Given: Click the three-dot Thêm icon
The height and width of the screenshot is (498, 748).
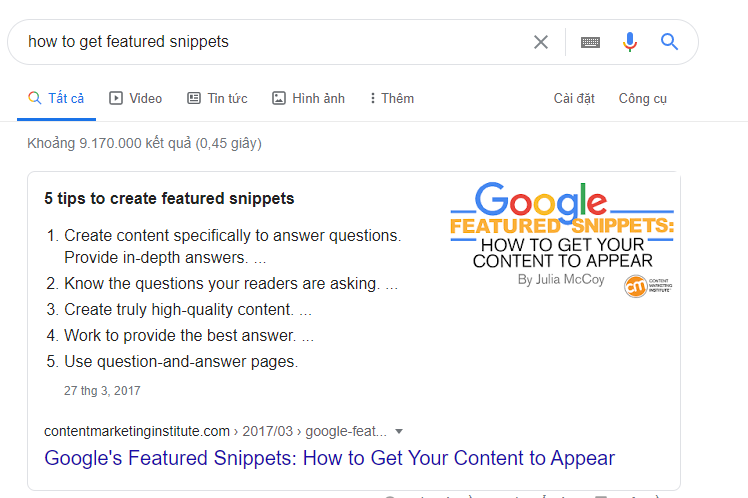Looking at the screenshot, I should click(372, 98).
